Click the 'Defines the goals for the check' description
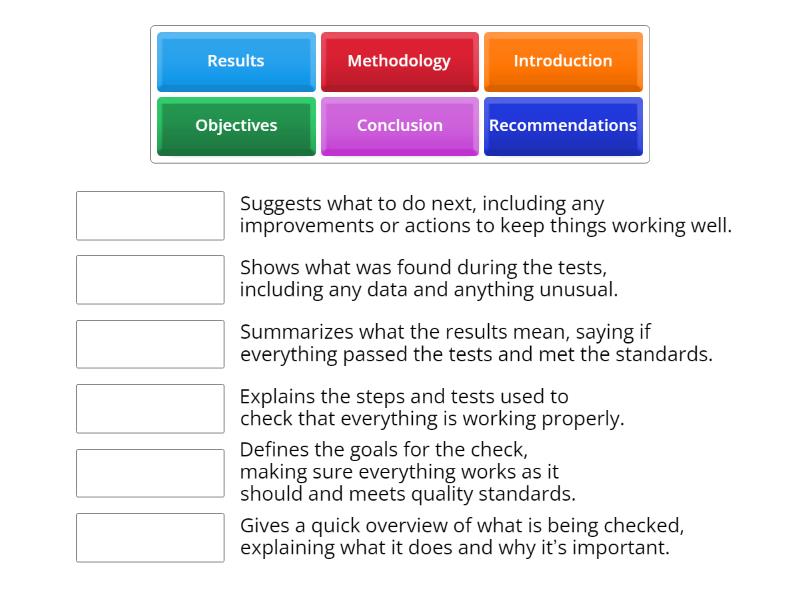This screenshot has width=800, height=600. pyautogui.click(x=407, y=472)
